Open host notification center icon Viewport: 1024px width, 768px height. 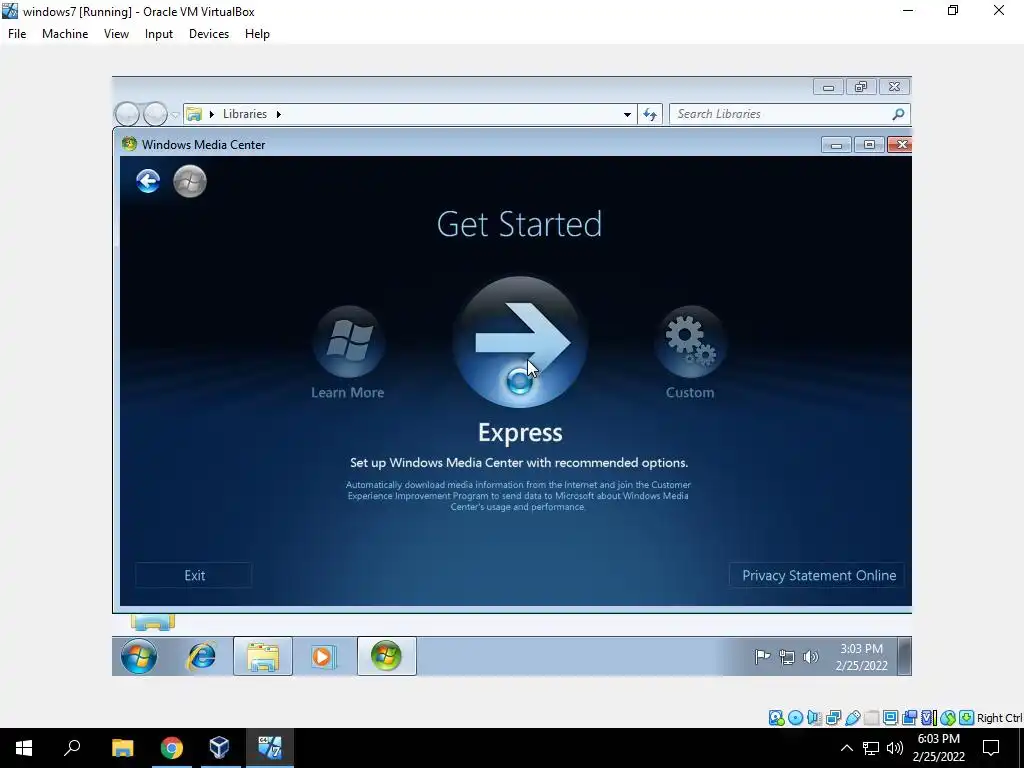tap(991, 748)
